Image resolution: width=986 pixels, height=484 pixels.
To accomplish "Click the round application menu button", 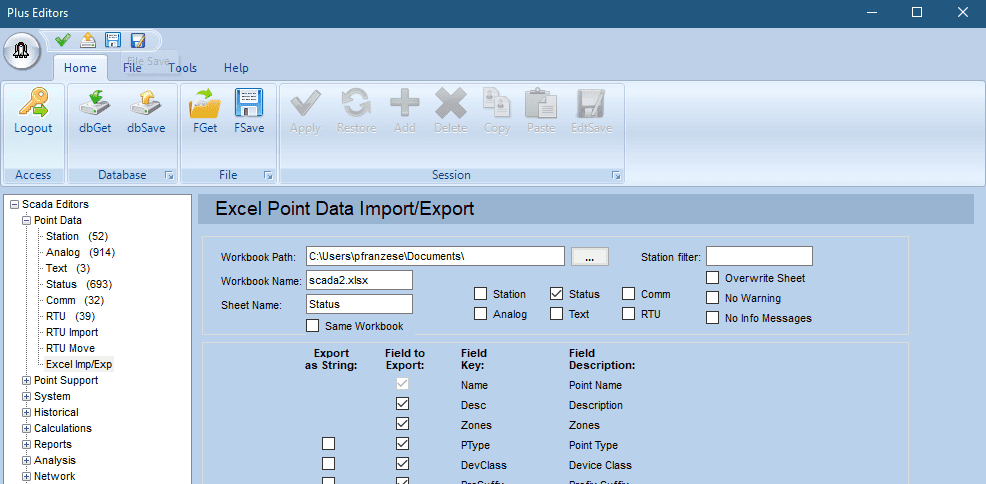I will [22, 52].
